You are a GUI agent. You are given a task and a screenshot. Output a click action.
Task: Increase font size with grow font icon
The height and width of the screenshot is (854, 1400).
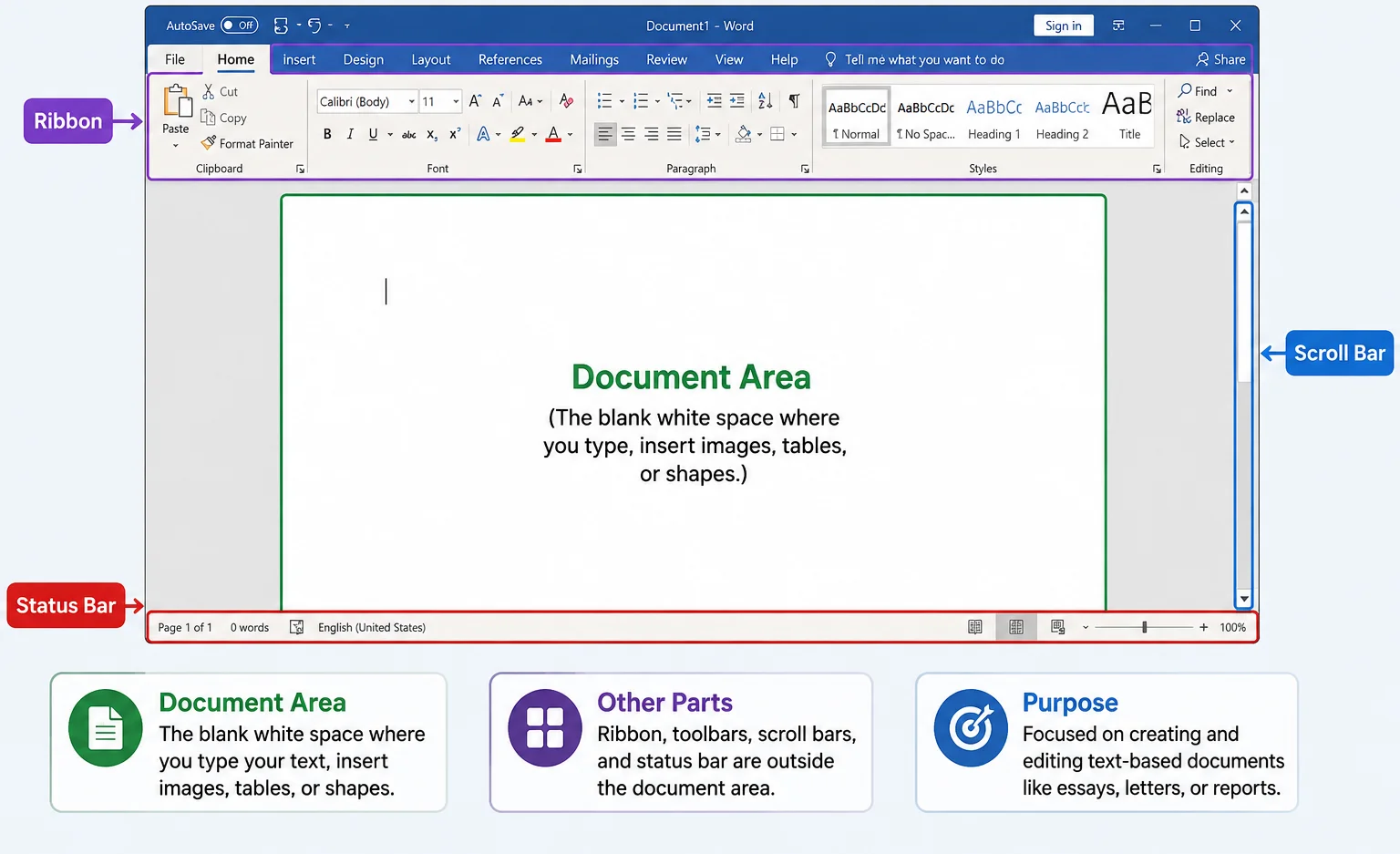(475, 101)
